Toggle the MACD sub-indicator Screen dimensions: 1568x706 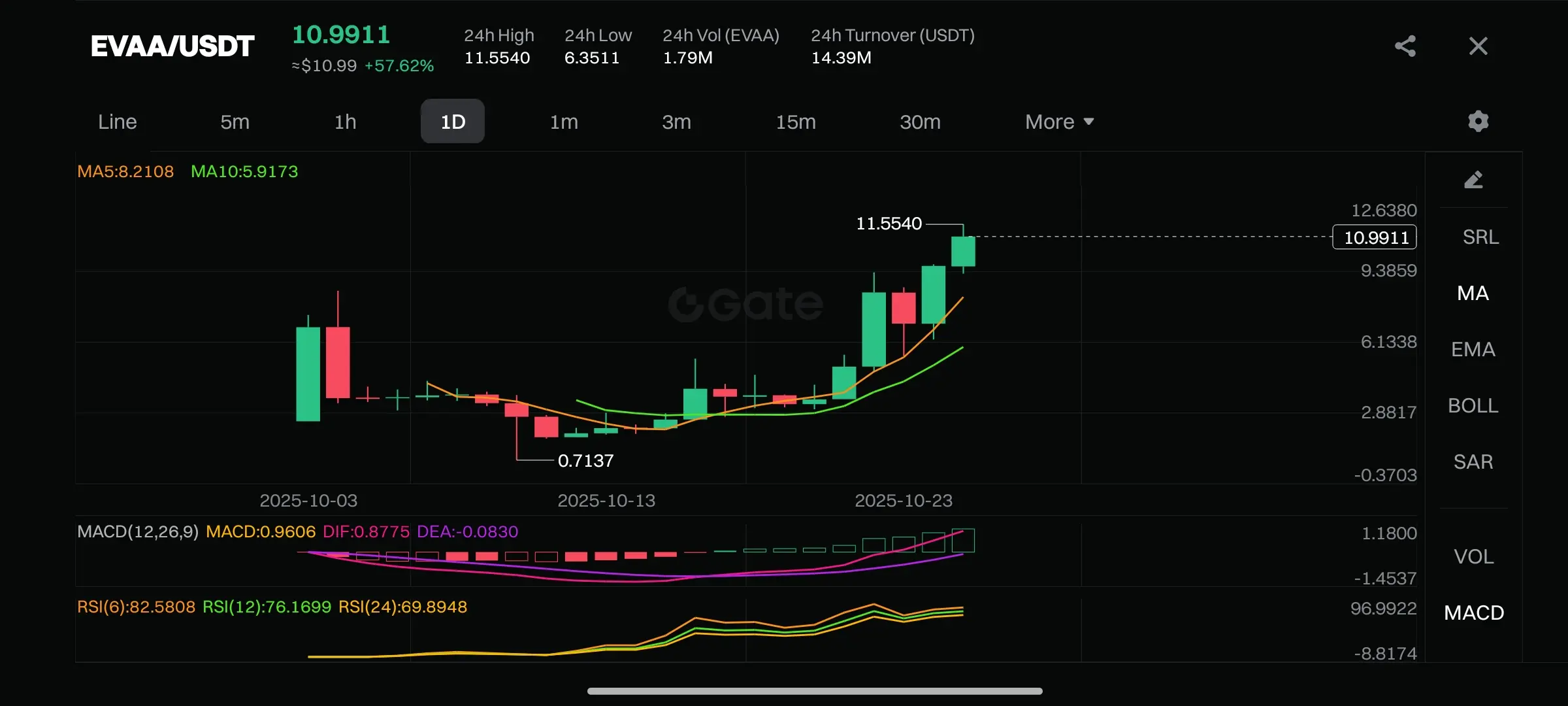tap(1473, 613)
